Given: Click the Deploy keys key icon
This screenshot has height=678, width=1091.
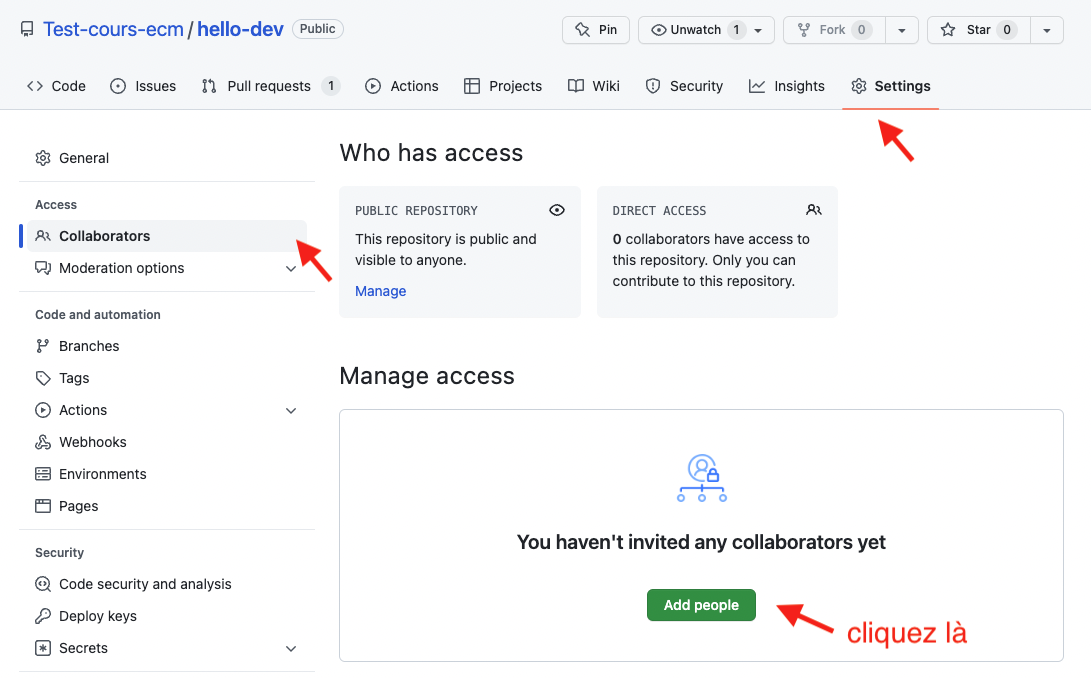Looking at the screenshot, I should pos(43,616).
